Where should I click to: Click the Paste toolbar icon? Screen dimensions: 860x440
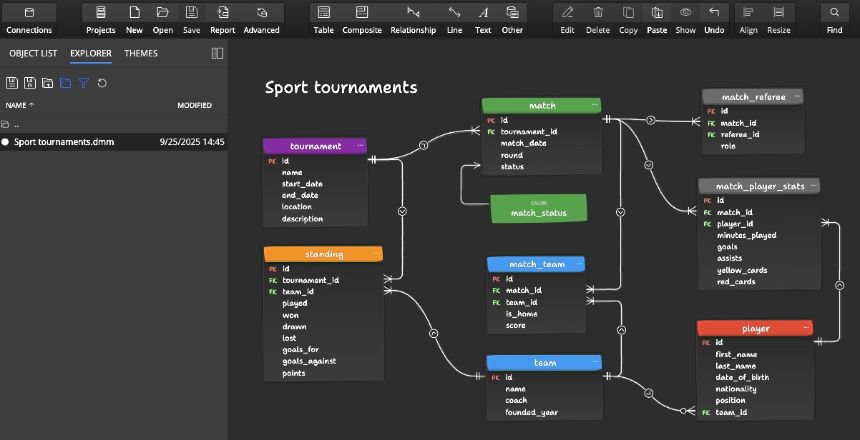657,20
